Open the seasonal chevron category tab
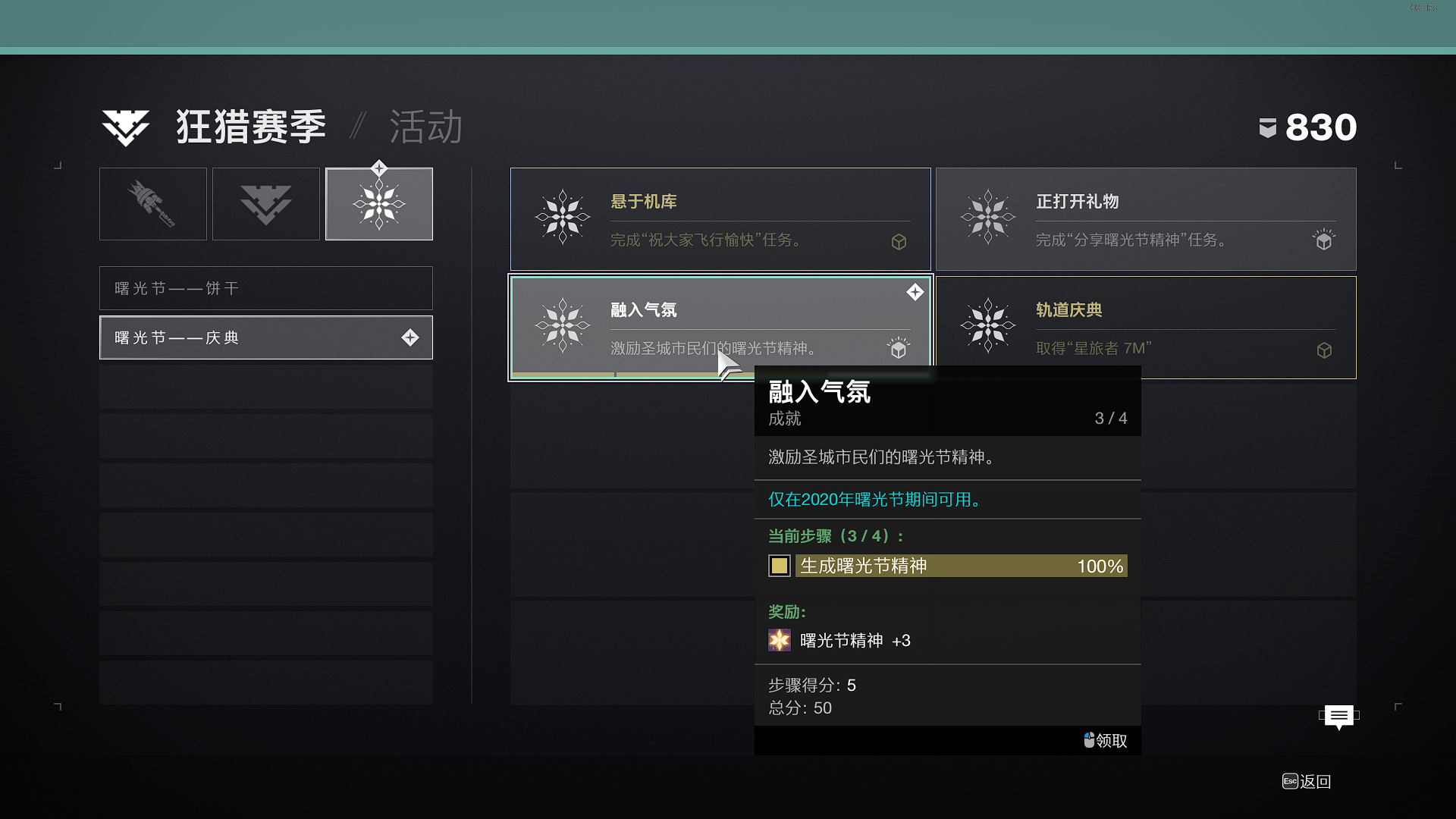 pos(266,204)
